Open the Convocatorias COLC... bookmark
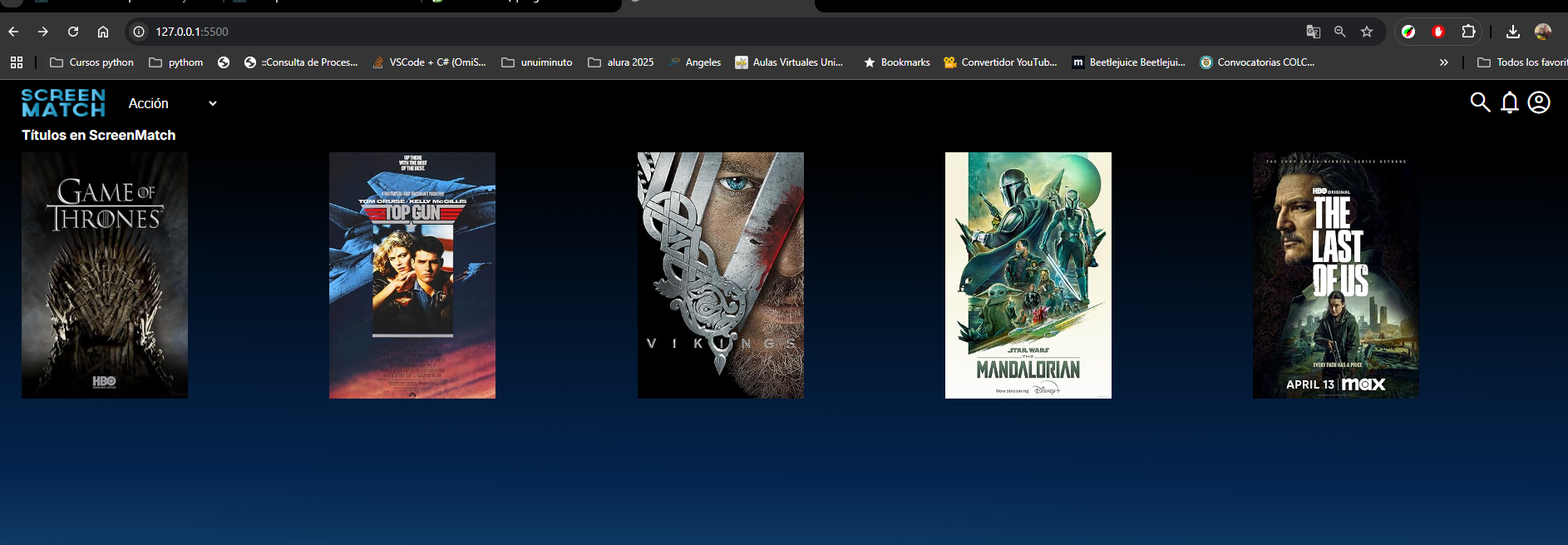Image resolution: width=1568 pixels, height=545 pixels. click(x=1257, y=62)
